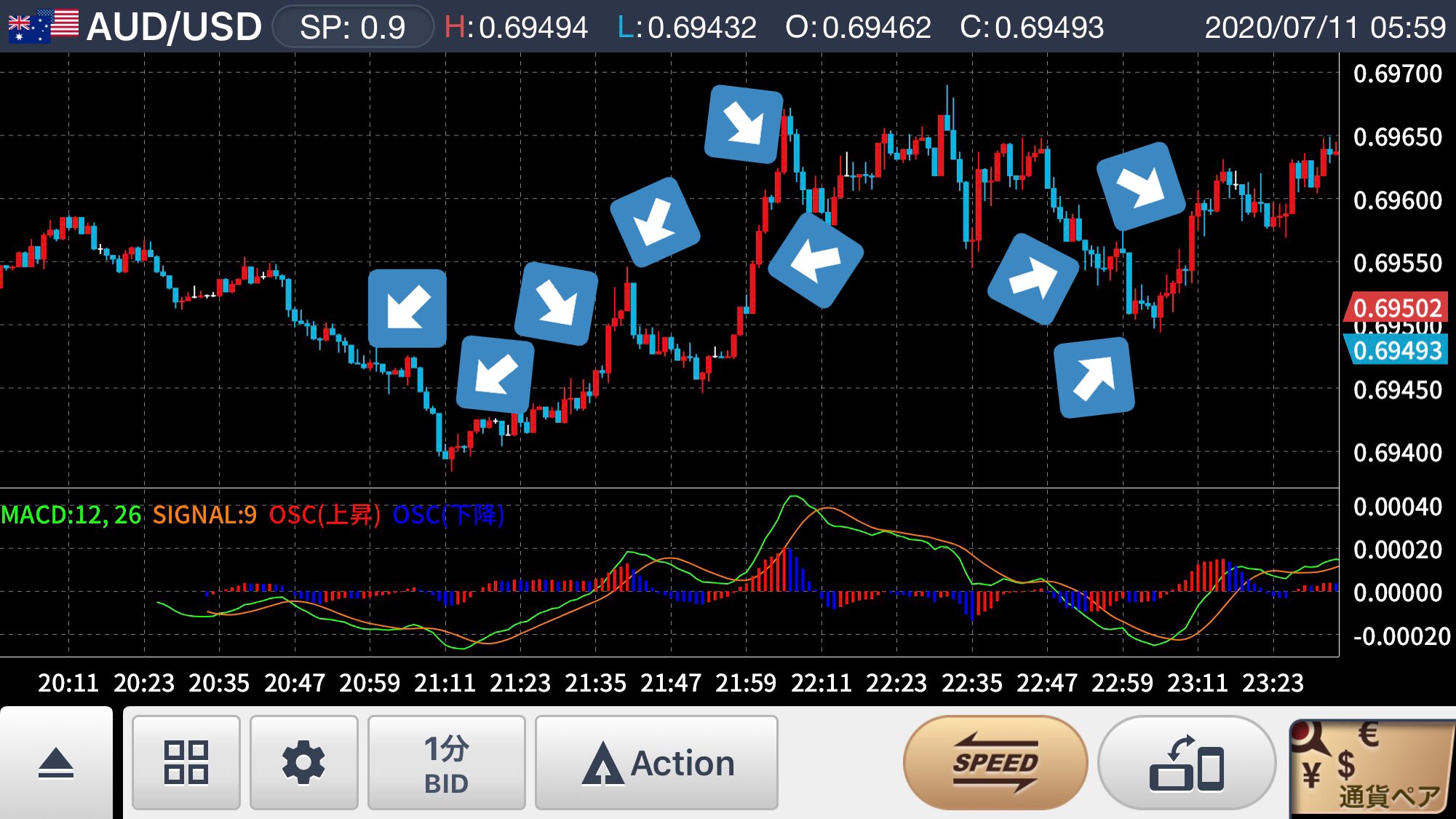Tap the AUD/USD pair title
This screenshot has height=819, width=1456.
pyautogui.click(x=173, y=27)
